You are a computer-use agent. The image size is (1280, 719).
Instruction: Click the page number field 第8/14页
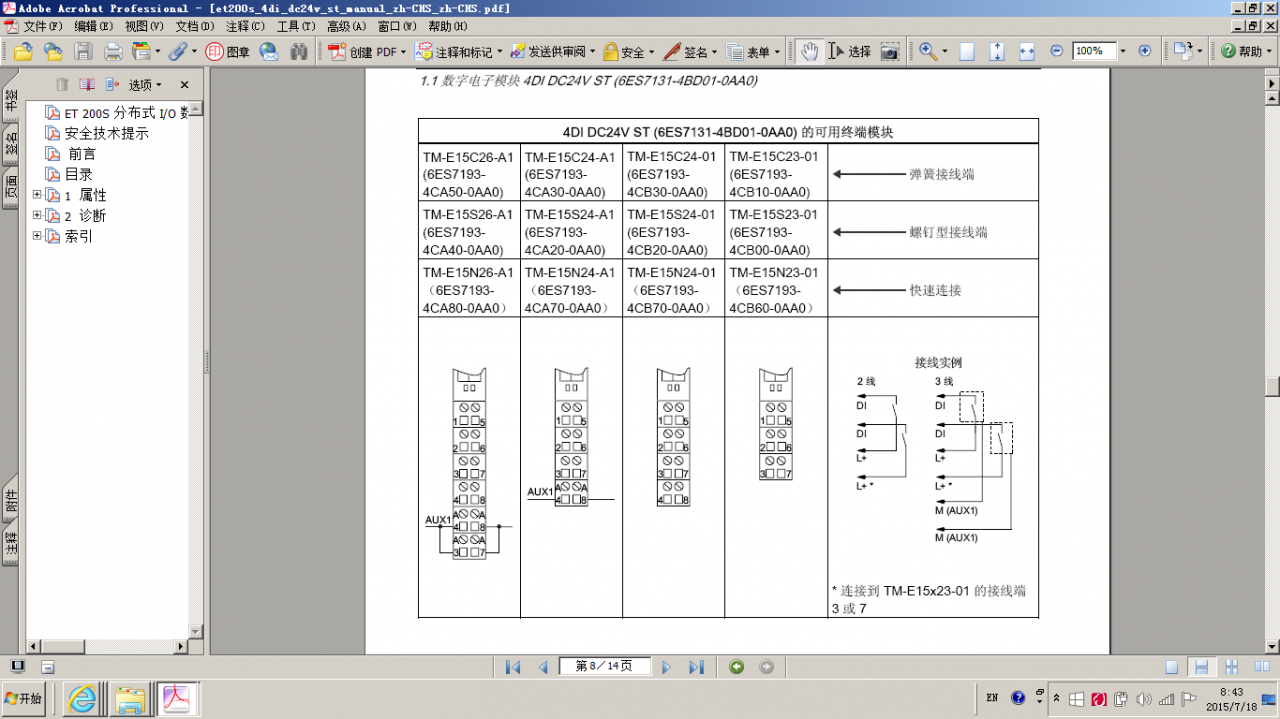[605, 667]
